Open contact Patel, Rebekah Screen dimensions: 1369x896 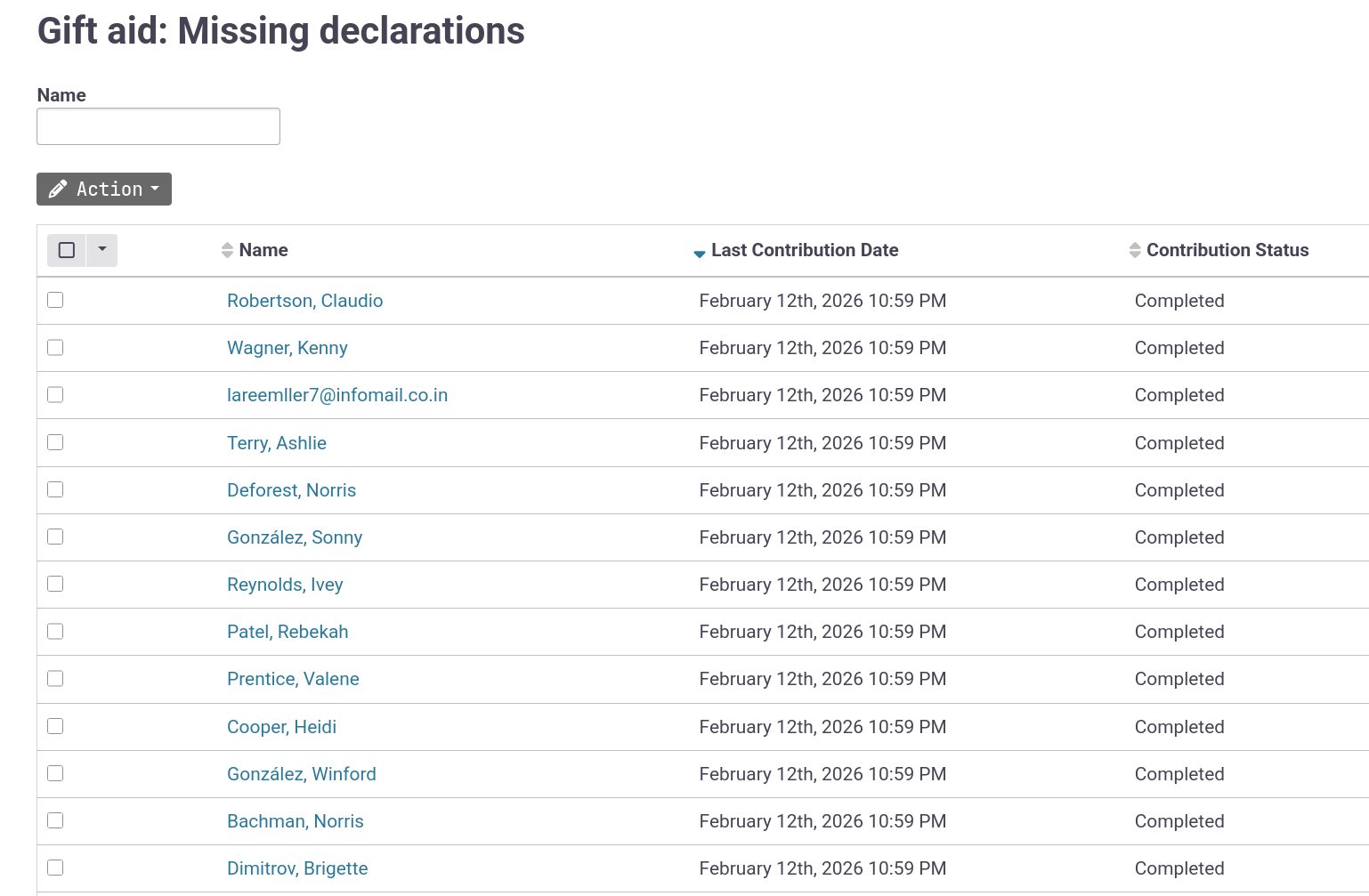(288, 632)
